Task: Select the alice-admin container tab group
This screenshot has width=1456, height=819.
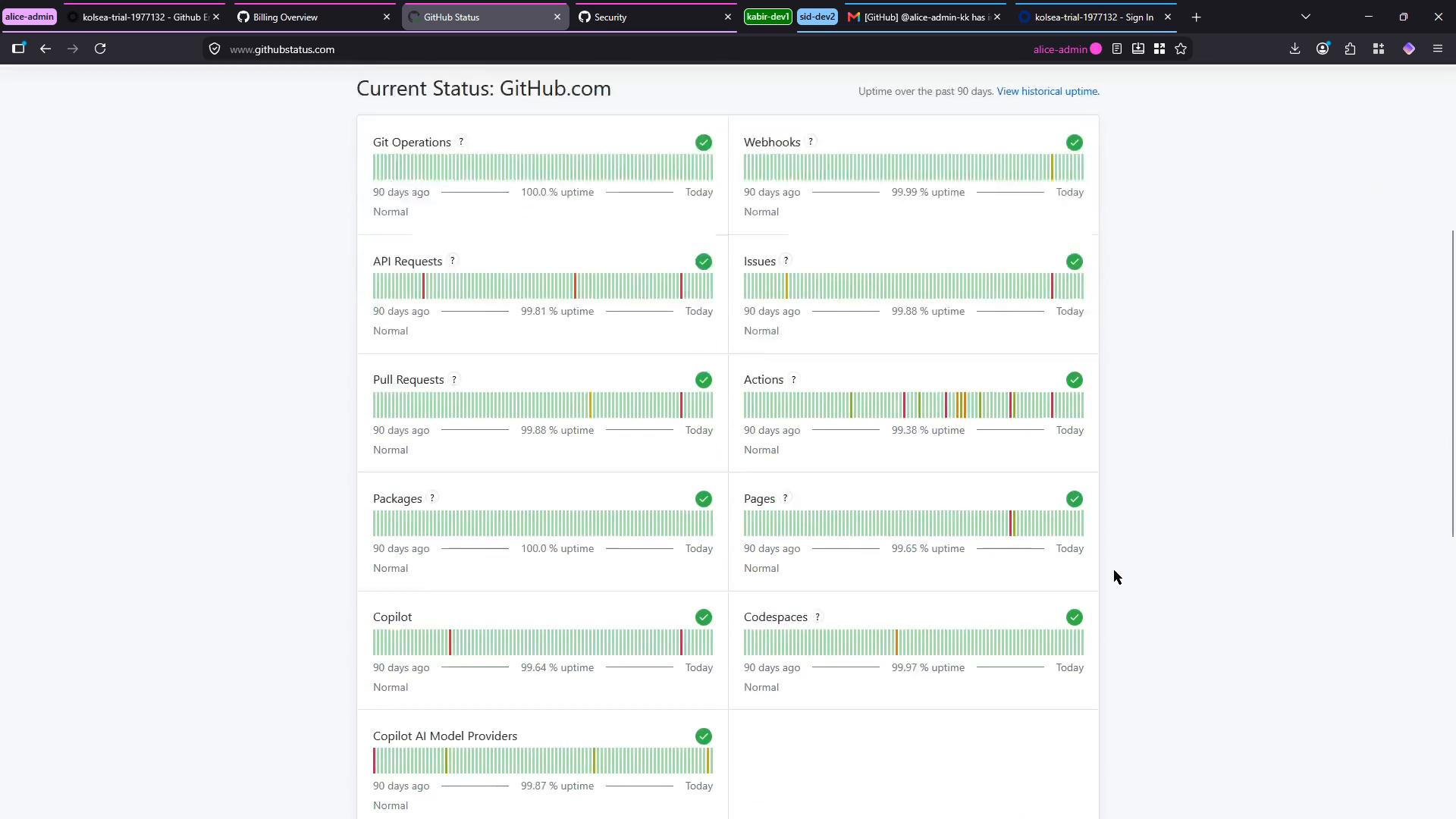Action: 30,17
